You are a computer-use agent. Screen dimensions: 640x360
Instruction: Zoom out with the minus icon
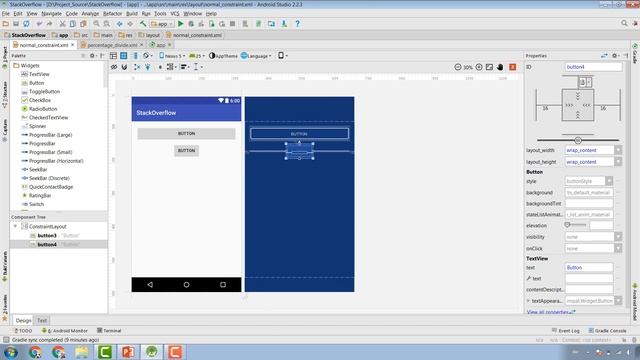pyautogui.click(x=458, y=67)
